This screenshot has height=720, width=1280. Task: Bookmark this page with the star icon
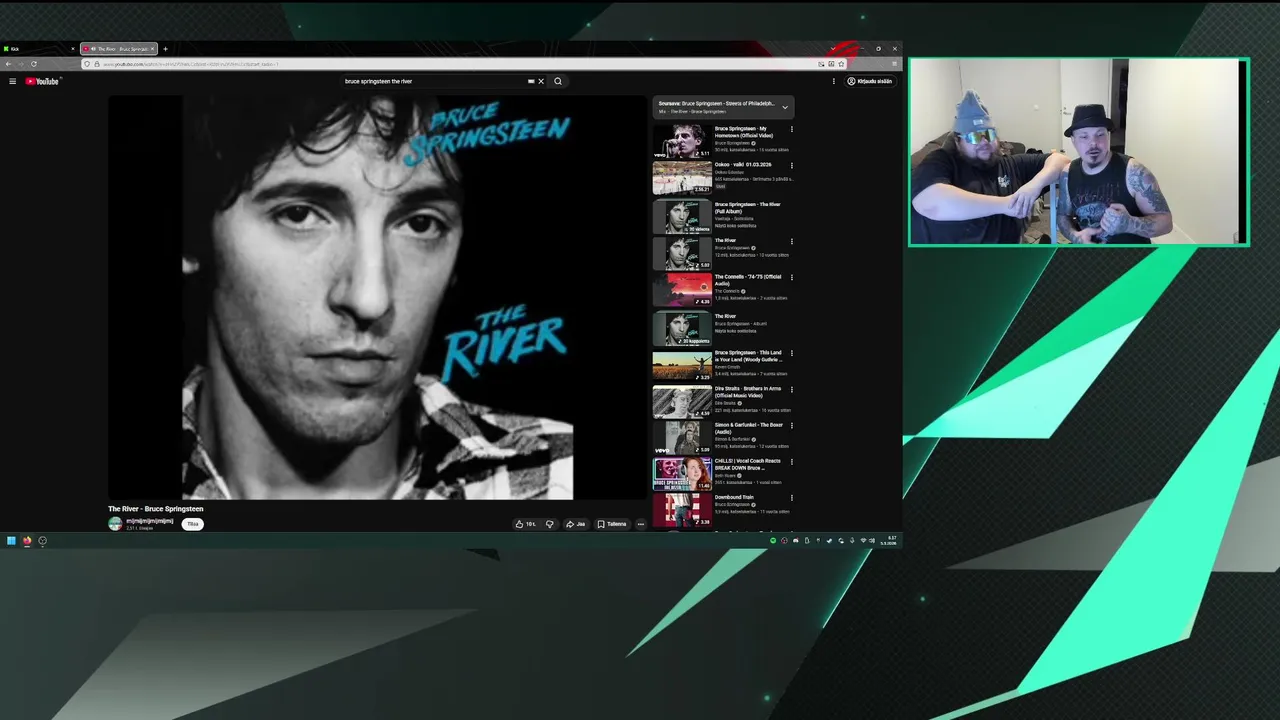pyautogui.click(x=841, y=64)
